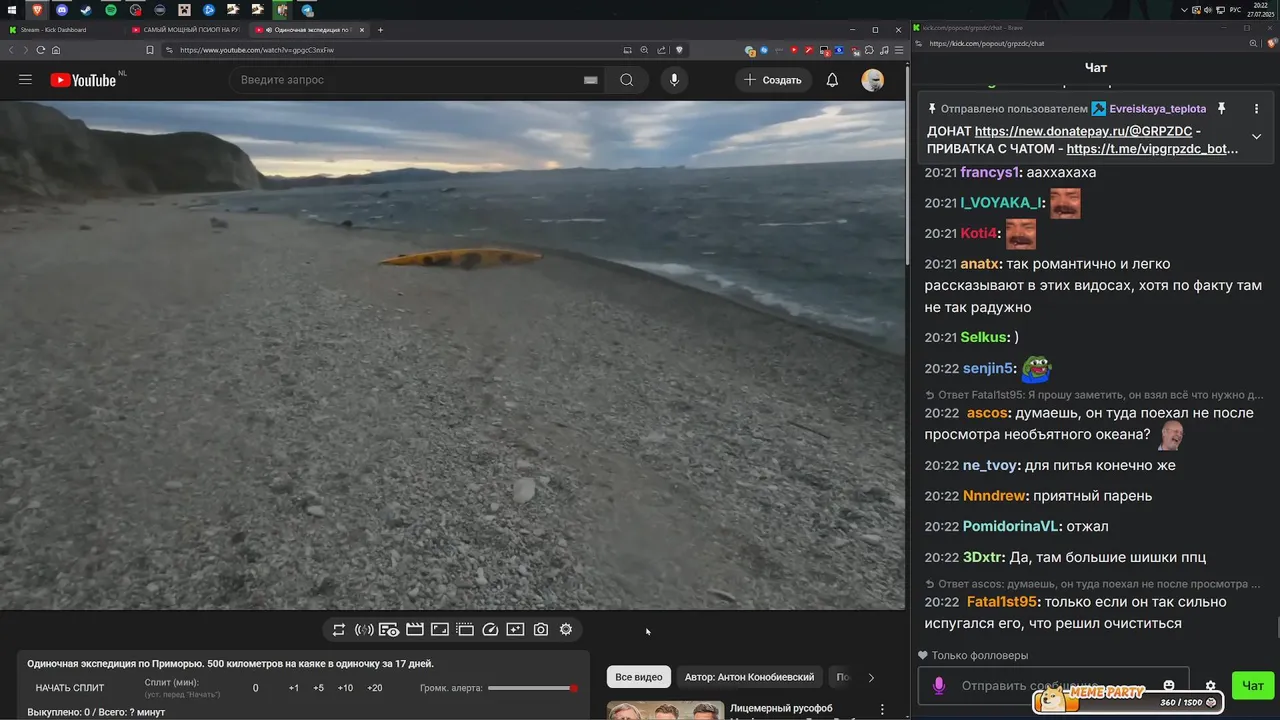
Task: Open chat settings gear icon
Action: [x=1211, y=686]
